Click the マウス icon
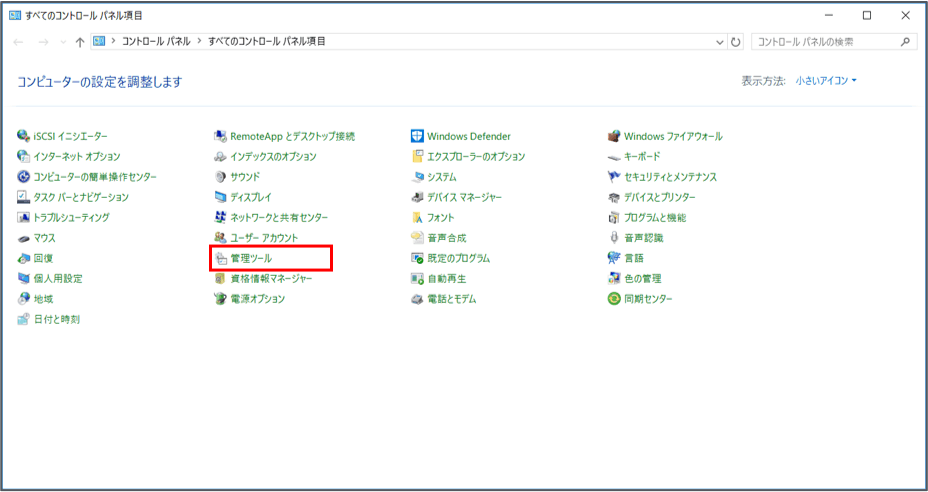This screenshot has height=492, width=928. [24, 238]
